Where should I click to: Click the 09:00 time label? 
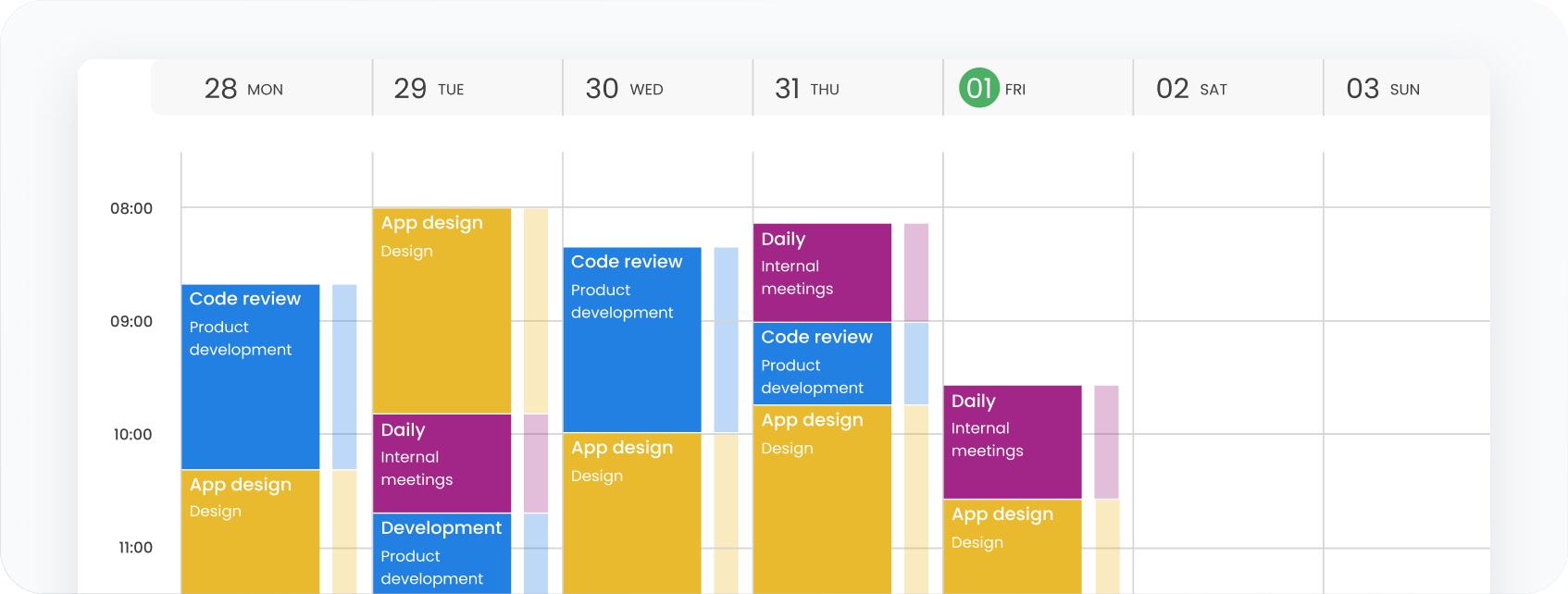134,321
